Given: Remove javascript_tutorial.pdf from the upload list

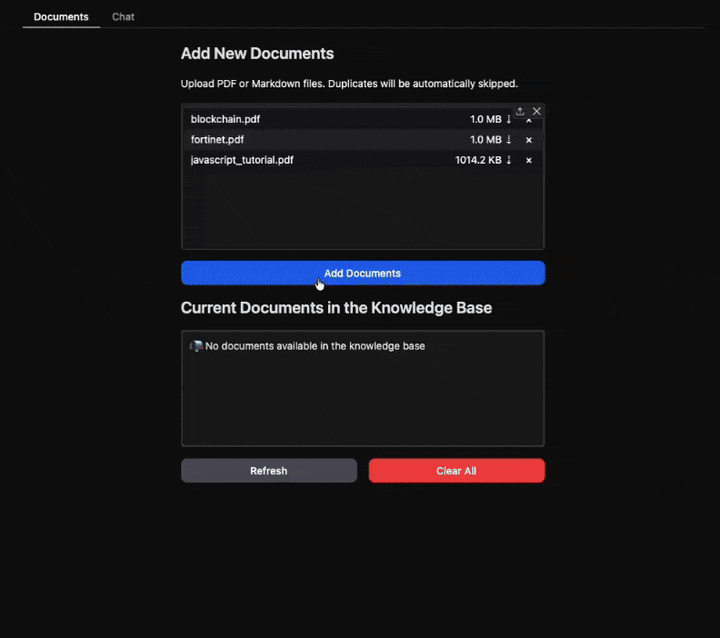Looking at the screenshot, I should [529, 160].
